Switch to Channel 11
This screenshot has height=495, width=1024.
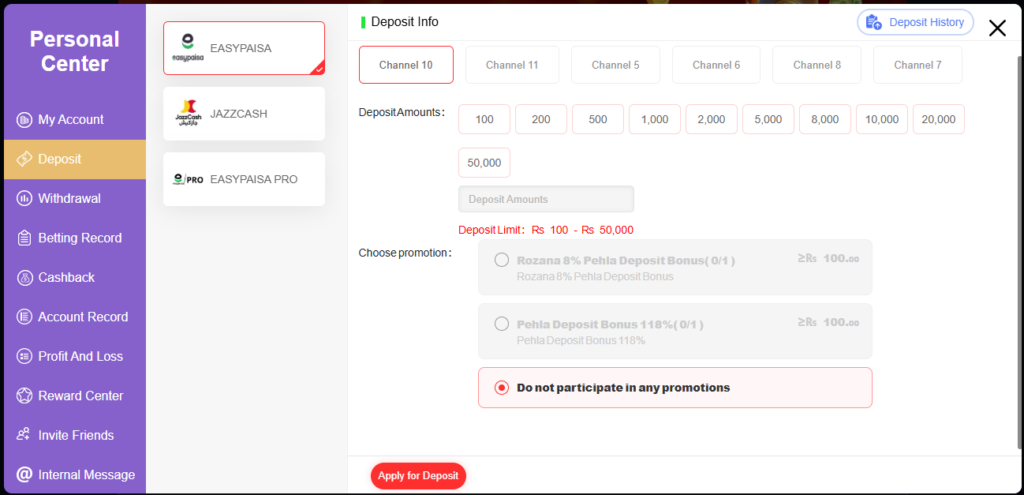pos(512,65)
